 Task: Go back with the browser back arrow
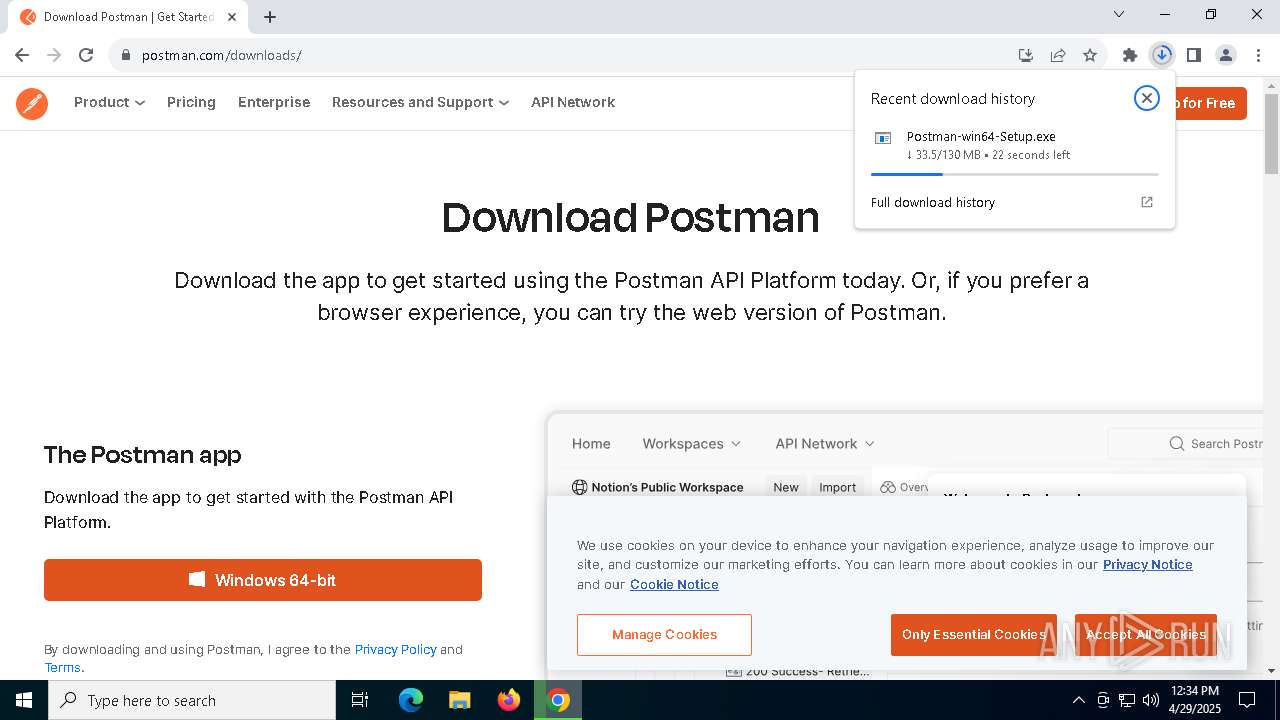coord(22,55)
